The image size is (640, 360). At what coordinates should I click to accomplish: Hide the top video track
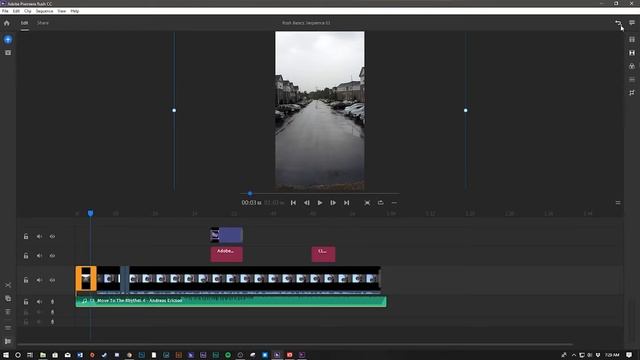coord(52,236)
